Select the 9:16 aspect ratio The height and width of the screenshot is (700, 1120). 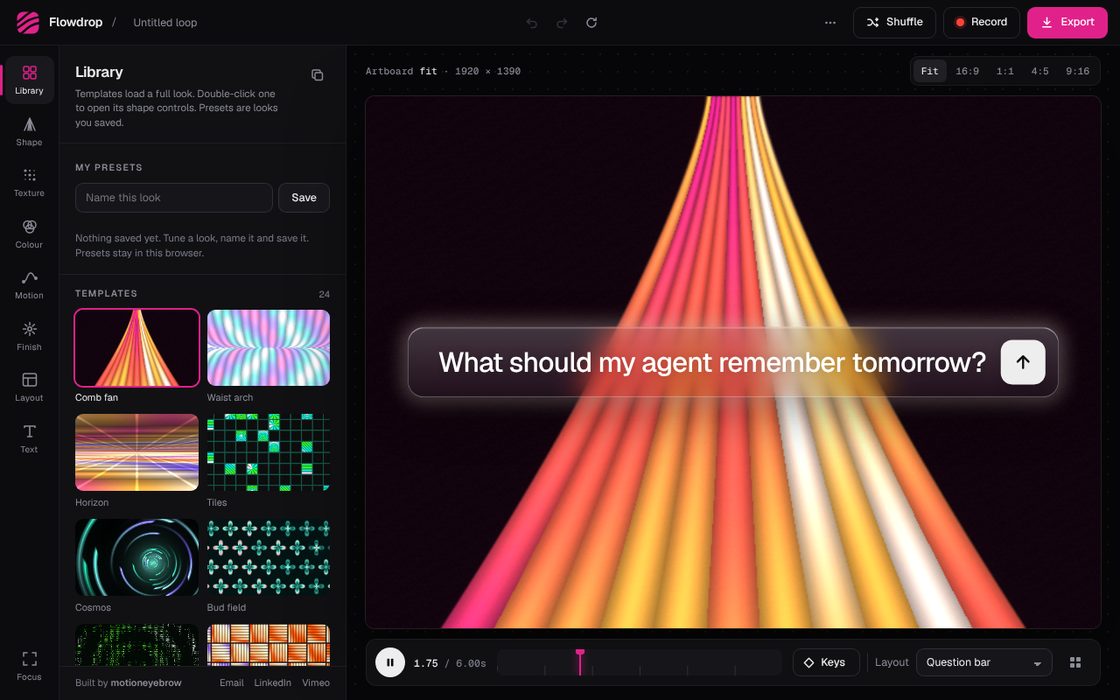(x=1077, y=71)
